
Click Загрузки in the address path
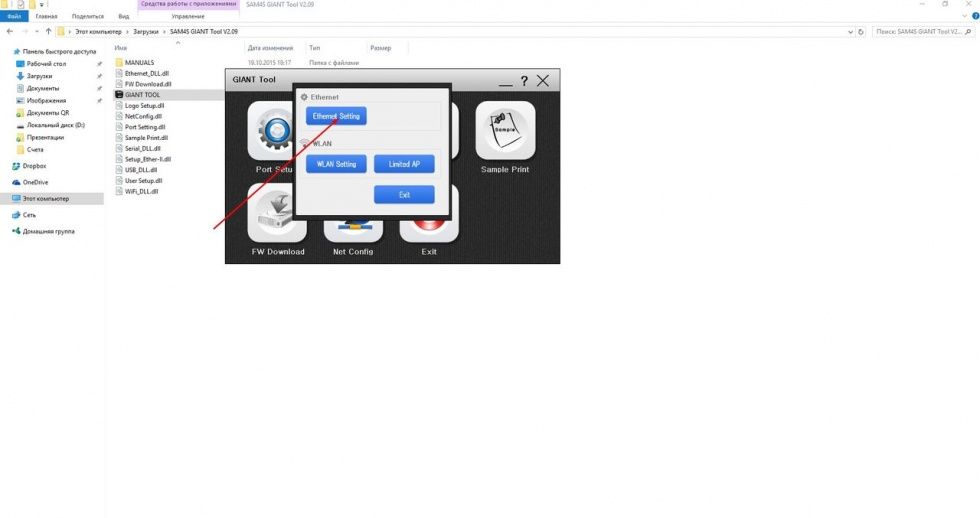click(x=146, y=31)
